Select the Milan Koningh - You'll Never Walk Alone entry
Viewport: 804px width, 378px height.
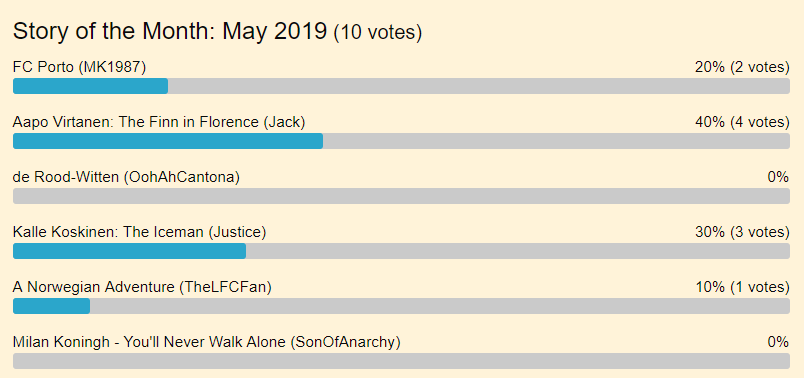pos(207,342)
